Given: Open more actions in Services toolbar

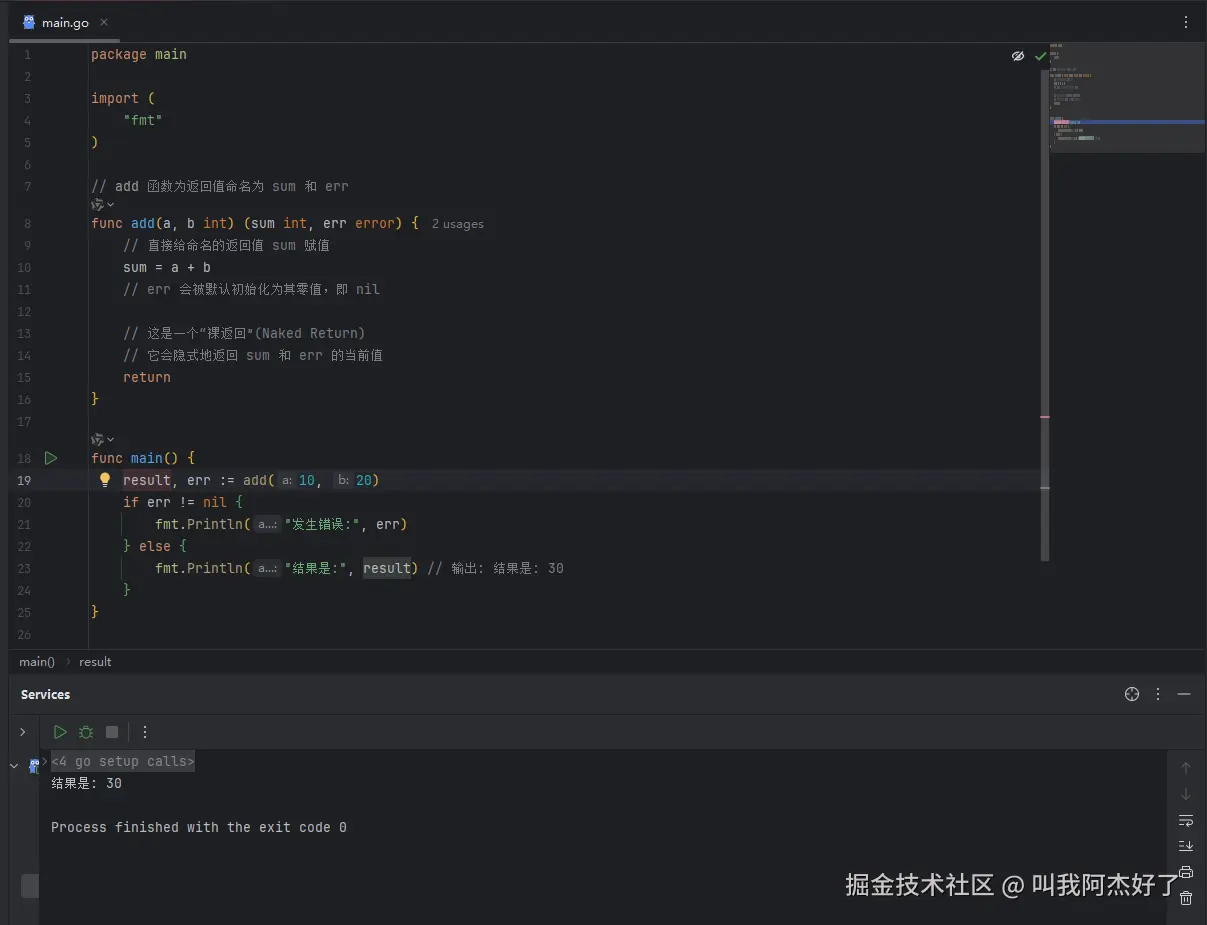Looking at the screenshot, I should click(145, 732).
